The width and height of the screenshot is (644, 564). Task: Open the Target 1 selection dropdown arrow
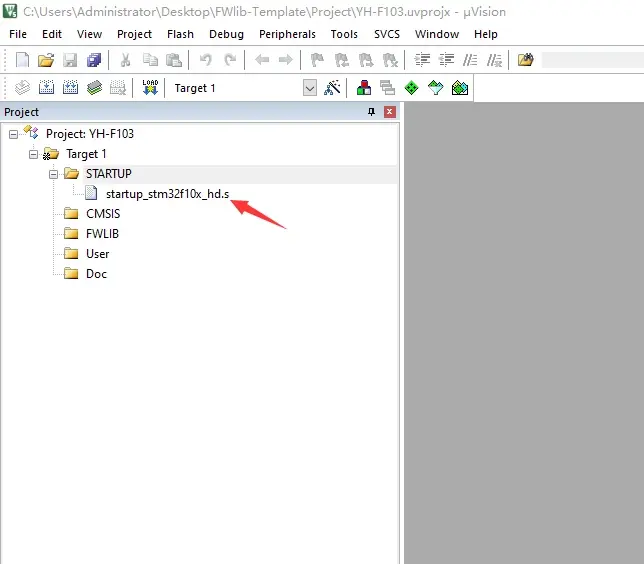(x=310, y=88)
